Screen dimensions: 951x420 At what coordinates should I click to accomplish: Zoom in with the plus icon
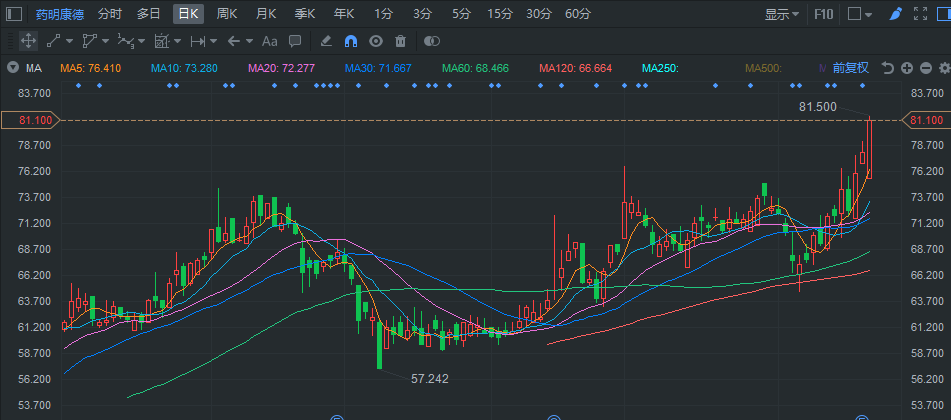pos(907,68)
